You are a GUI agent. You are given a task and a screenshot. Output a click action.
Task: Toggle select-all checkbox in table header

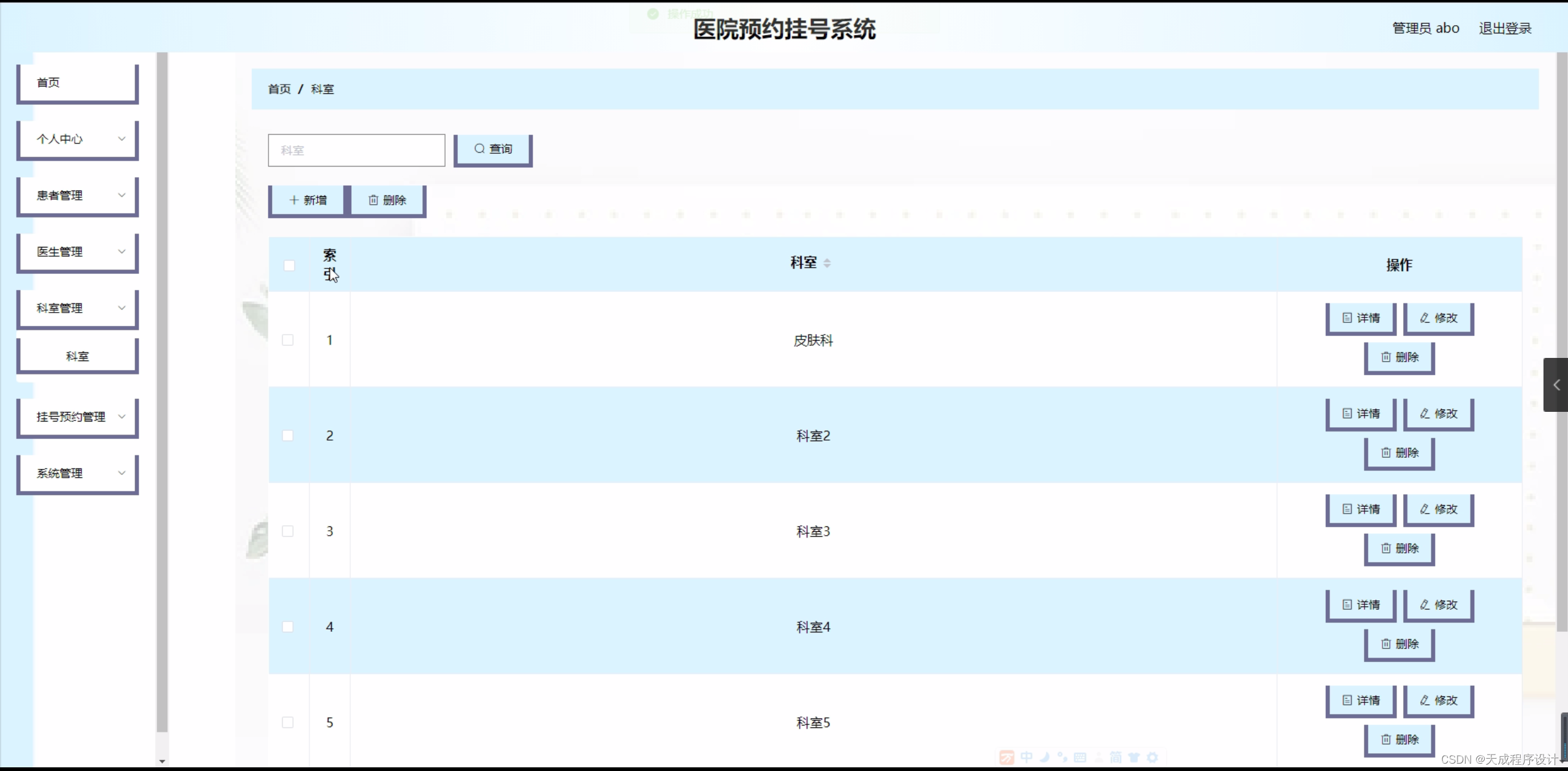289,265
